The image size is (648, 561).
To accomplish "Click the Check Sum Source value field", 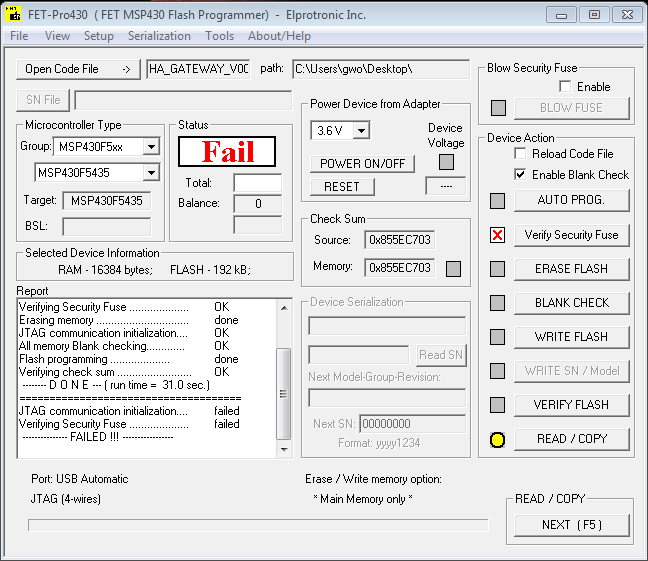I will pos(400,240).
